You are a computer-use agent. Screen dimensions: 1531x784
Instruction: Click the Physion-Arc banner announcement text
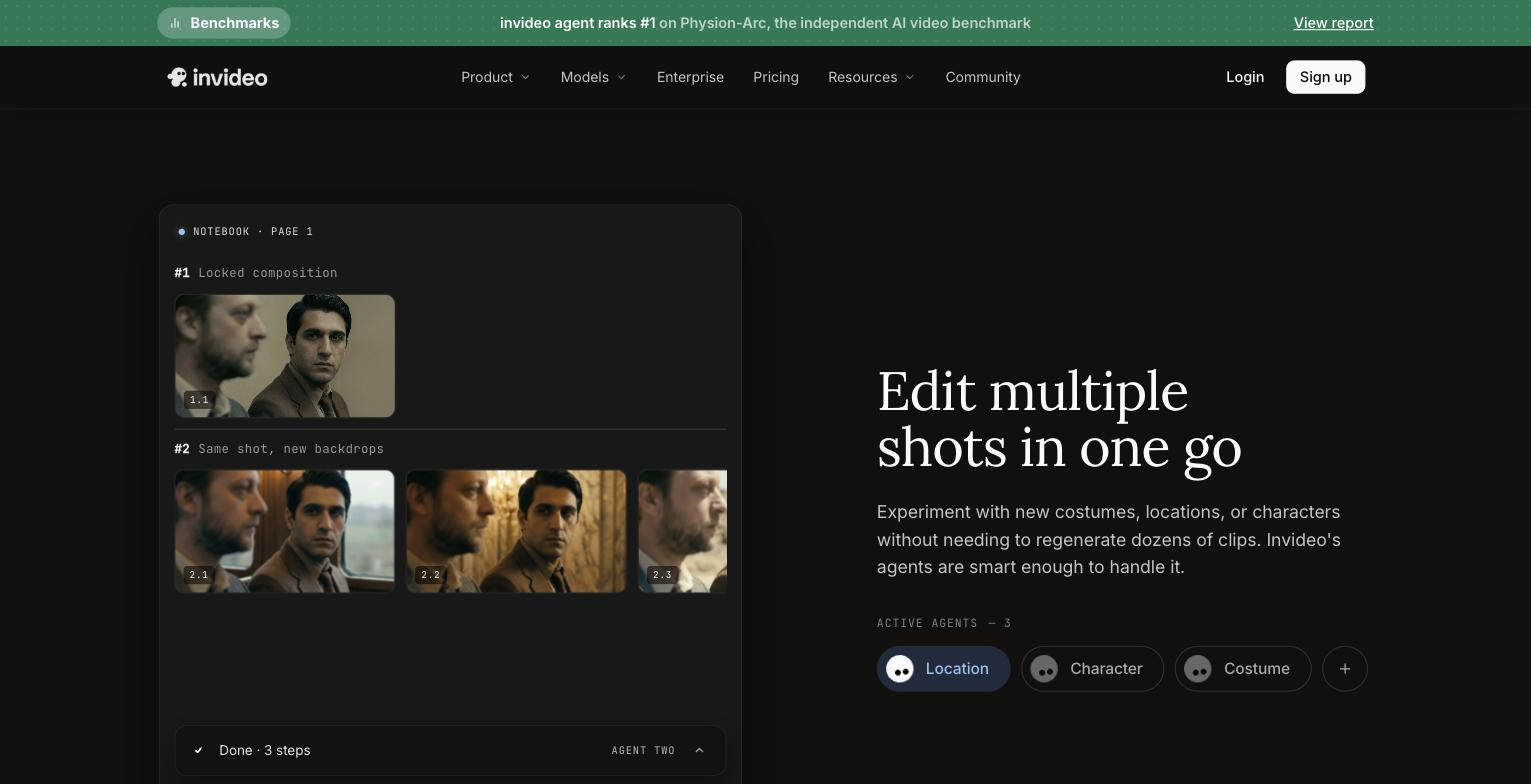tap(765, 23)
